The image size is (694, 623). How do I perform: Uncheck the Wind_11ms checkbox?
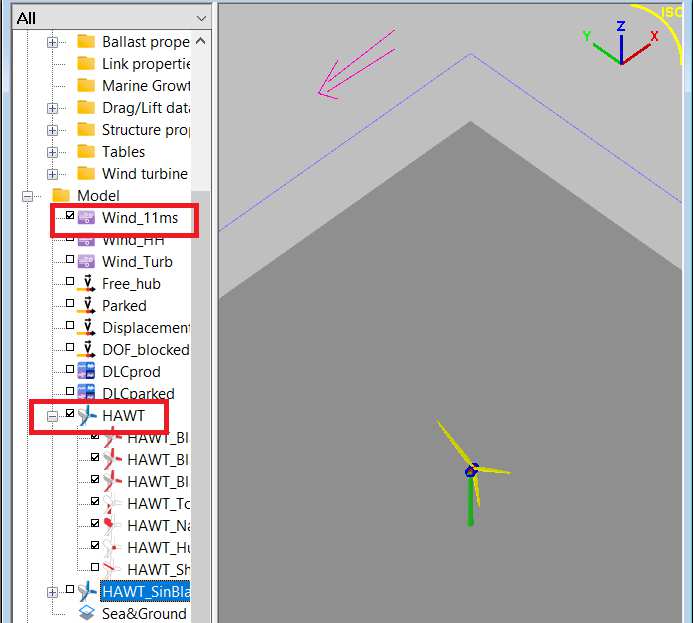(x=69, y=216)
